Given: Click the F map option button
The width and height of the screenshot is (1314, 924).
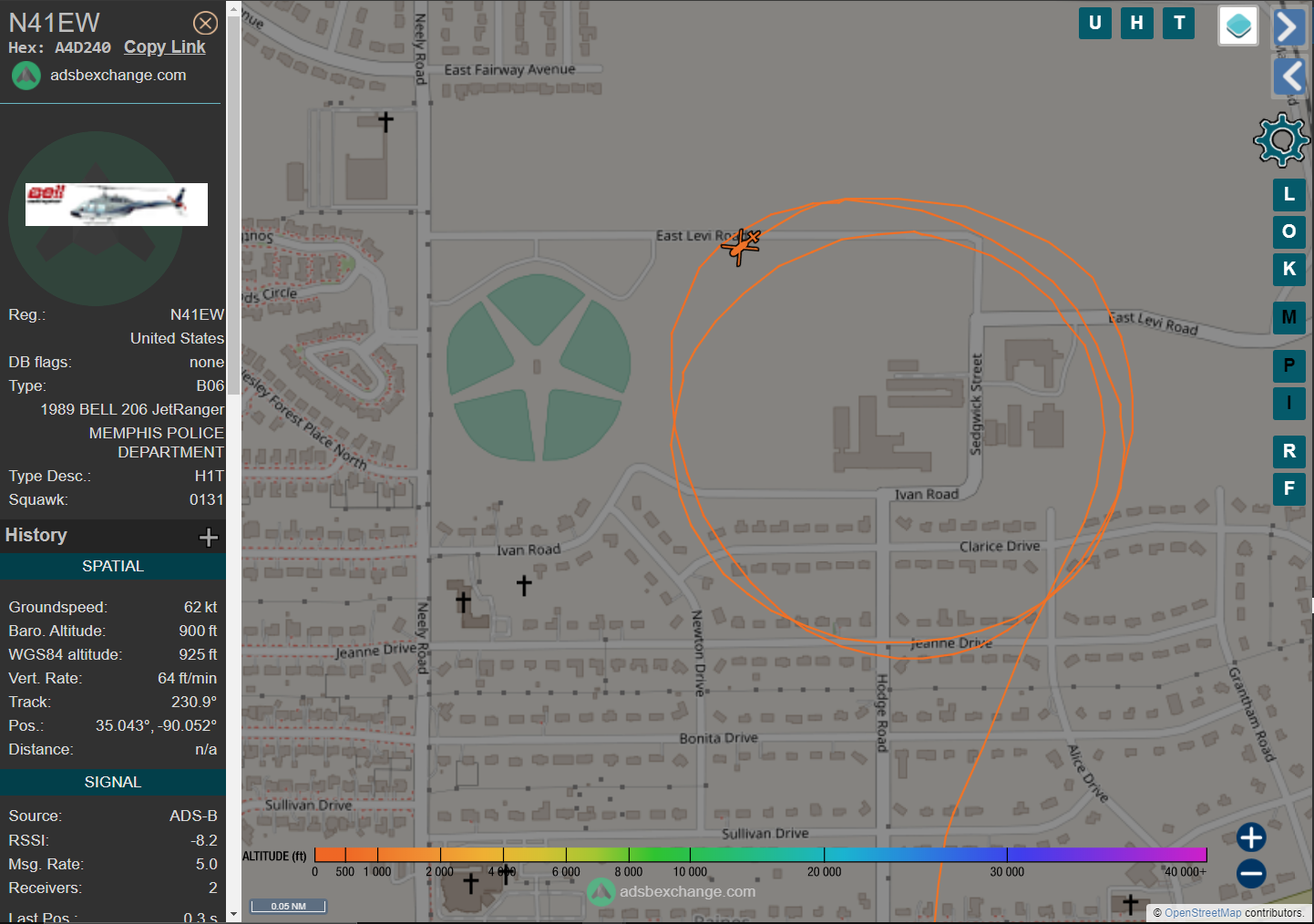Looking at the screenshot, I should pos(1289,488).
